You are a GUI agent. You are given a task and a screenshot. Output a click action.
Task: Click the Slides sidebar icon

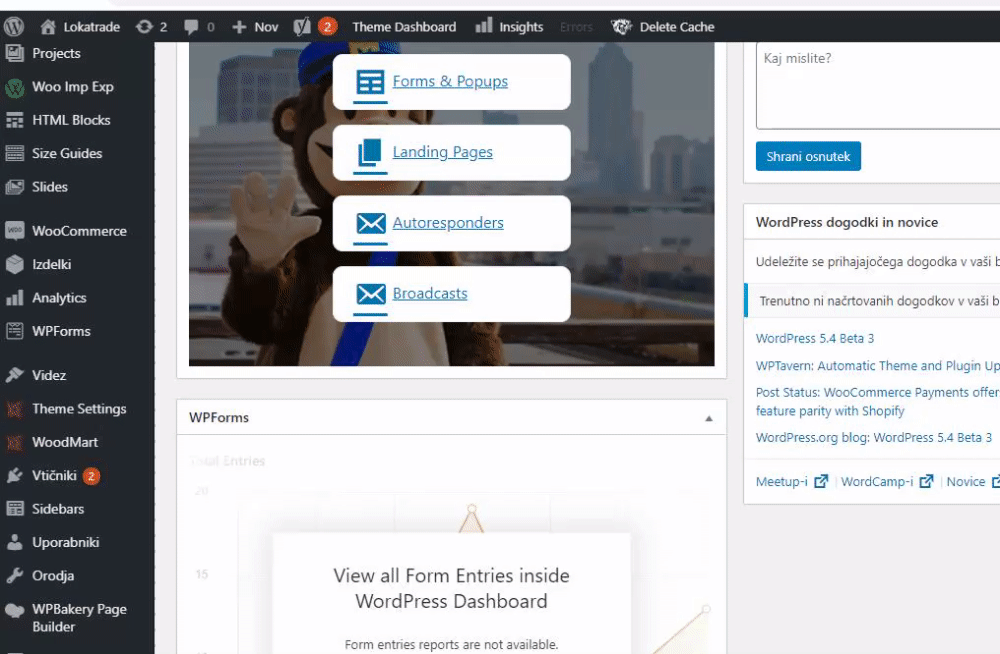(x=15, y=187)
